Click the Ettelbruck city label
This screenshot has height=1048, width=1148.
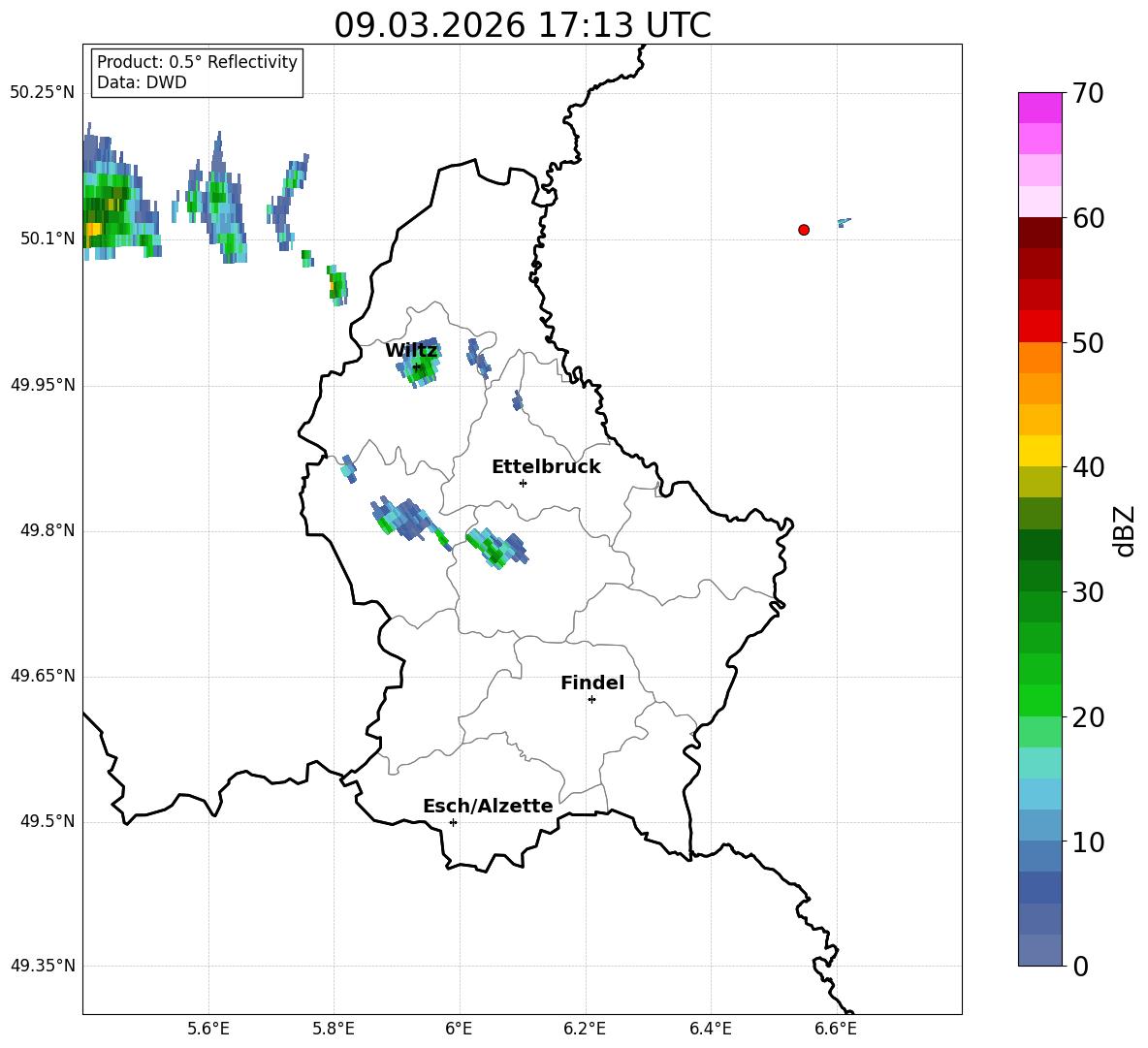click(x=546, y=467)
